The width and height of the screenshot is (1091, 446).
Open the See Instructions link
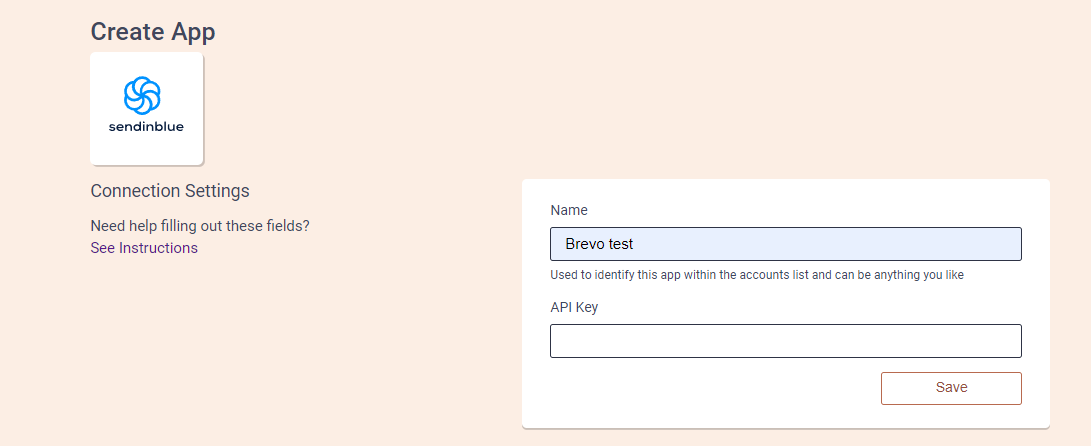coord(144,248)
